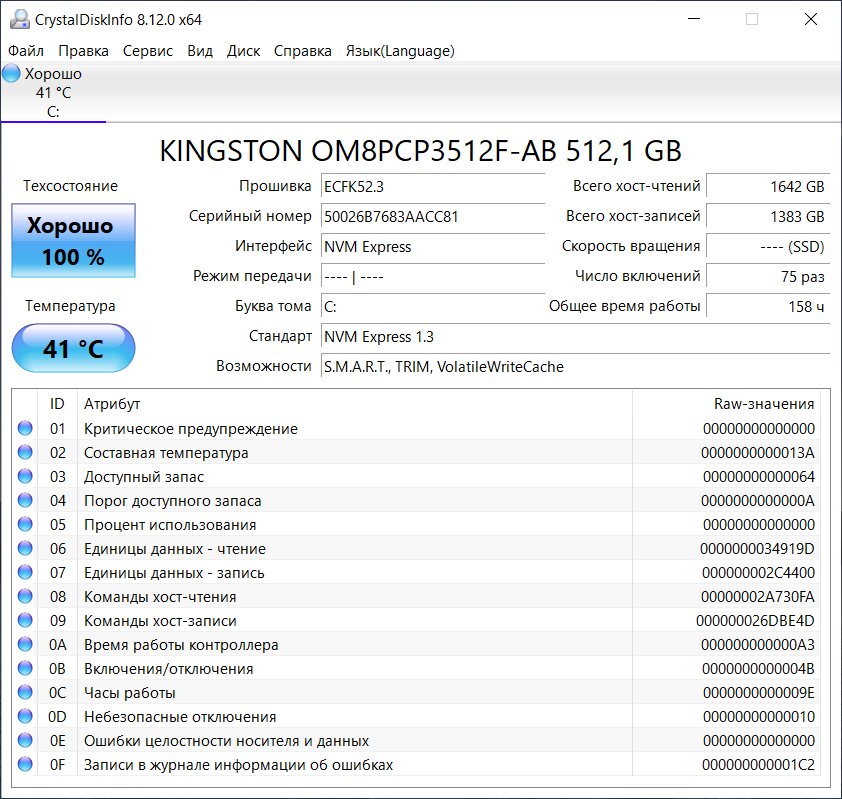Click raw value 000000000000A3
Screen dimensions: 842x799
[758, 644]
